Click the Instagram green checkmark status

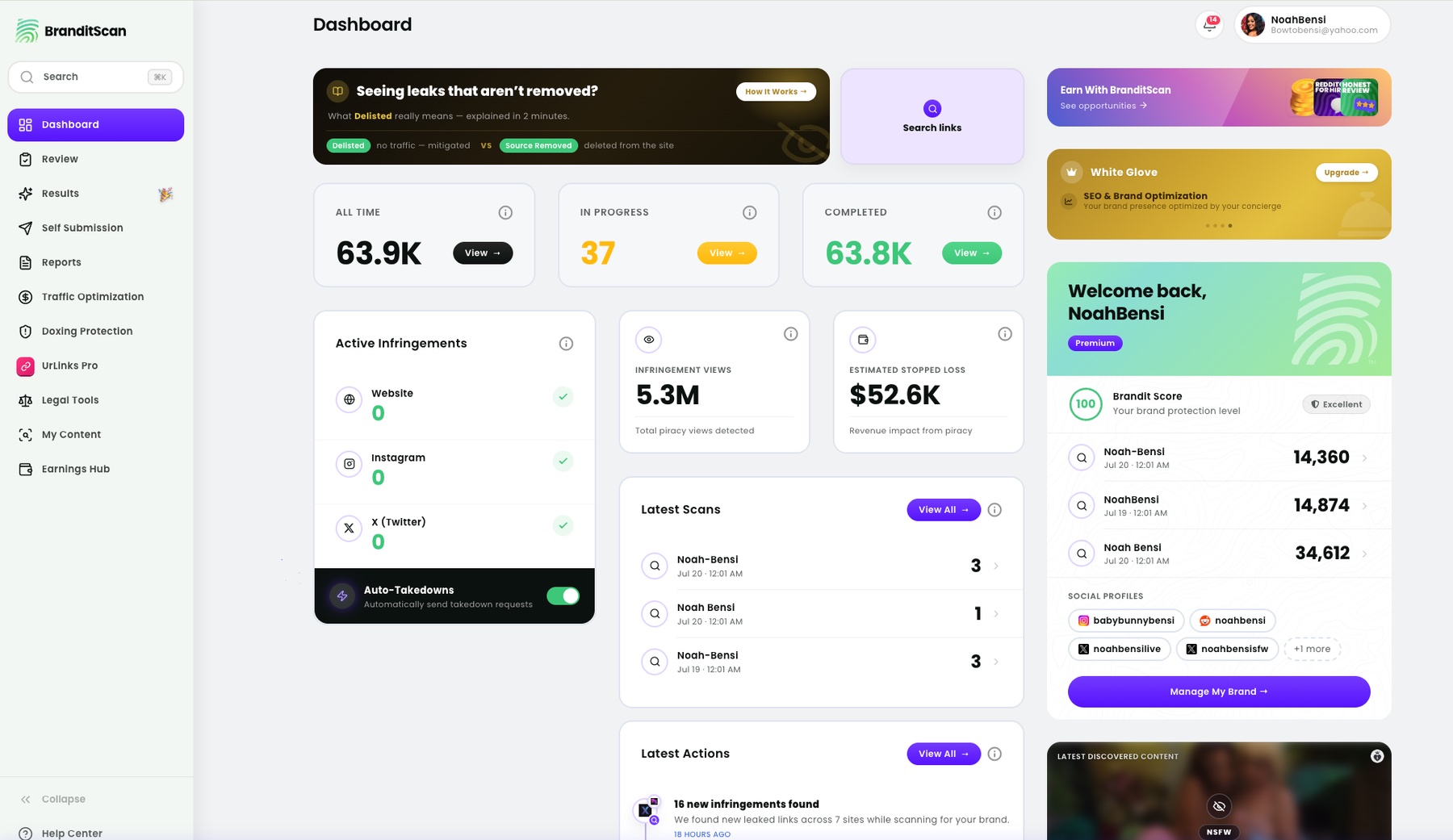click(x=563, y=462)
